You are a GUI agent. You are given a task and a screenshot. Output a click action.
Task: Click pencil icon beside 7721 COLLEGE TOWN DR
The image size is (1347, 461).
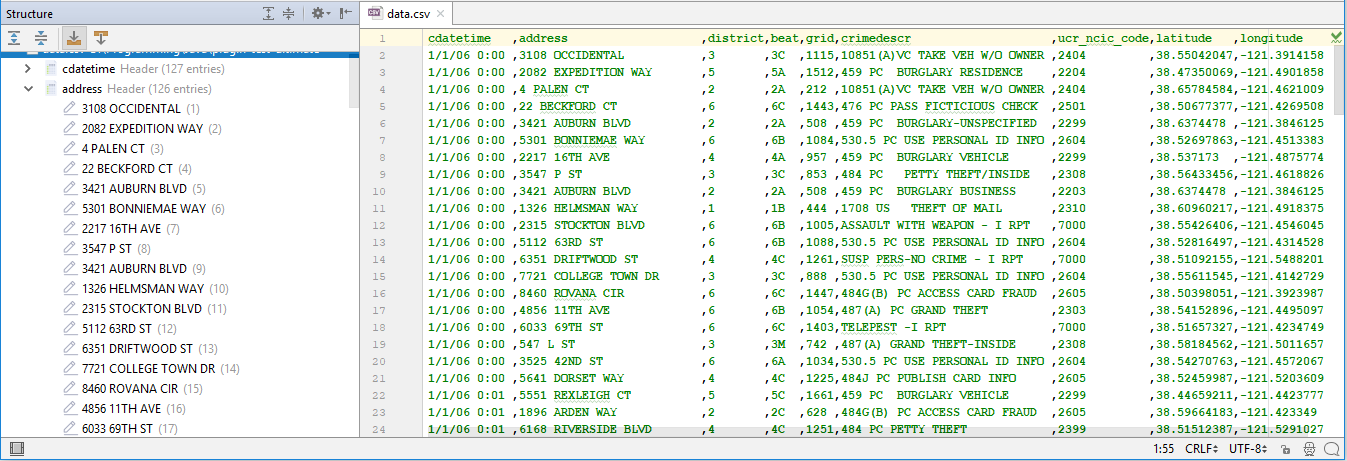click(70, 369)
